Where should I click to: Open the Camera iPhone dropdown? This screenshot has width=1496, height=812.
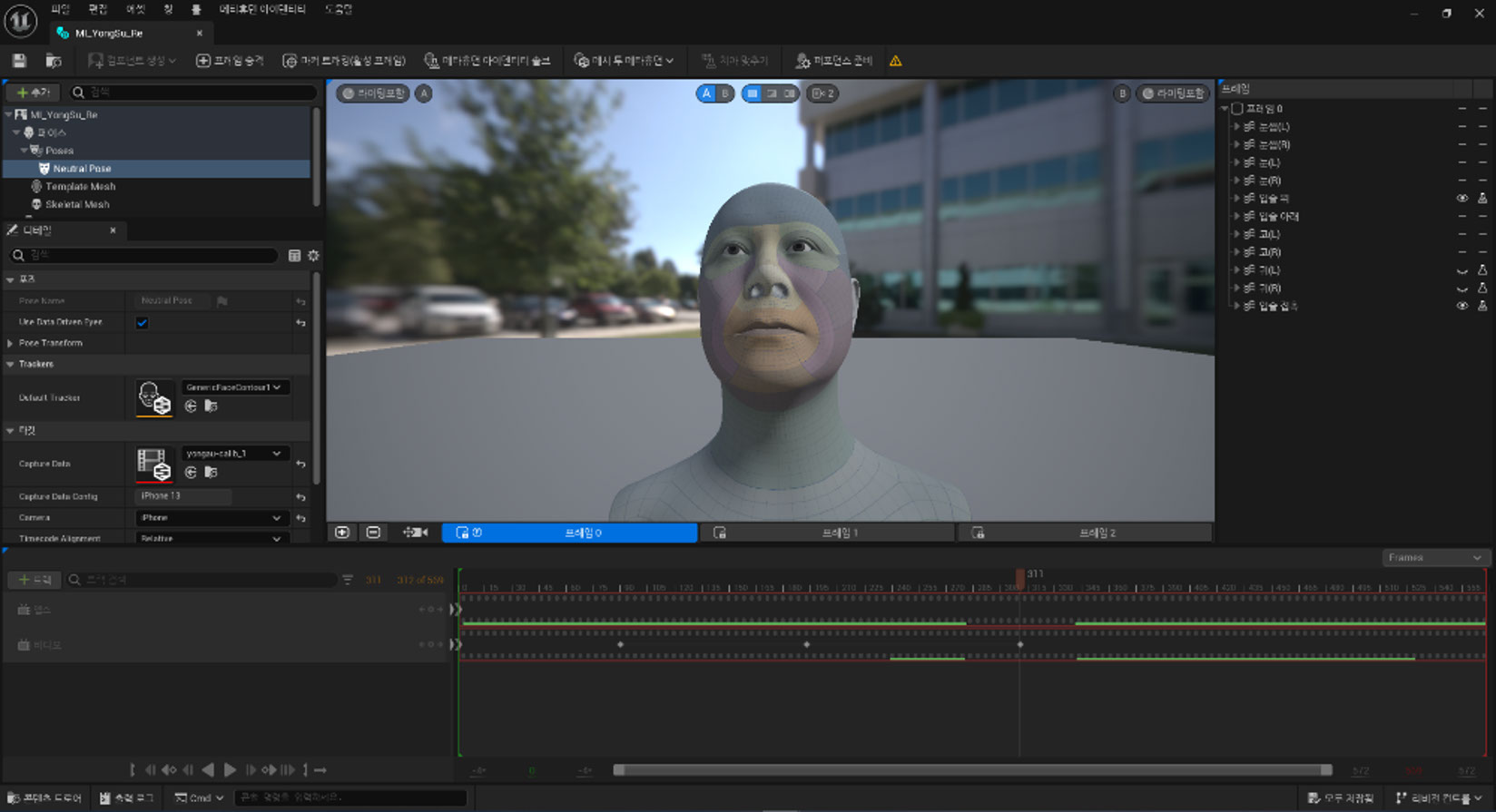(x=212, y=518)
